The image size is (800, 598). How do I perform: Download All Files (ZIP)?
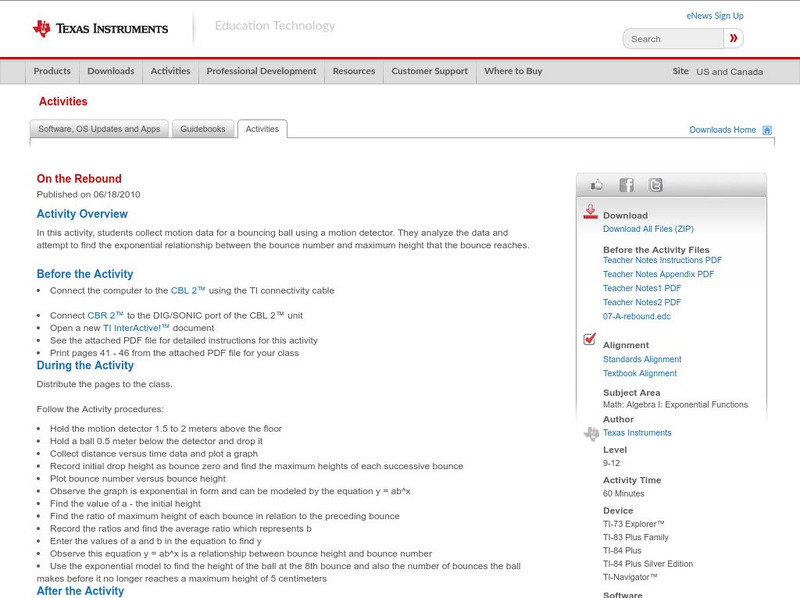[x=648, y=229]
